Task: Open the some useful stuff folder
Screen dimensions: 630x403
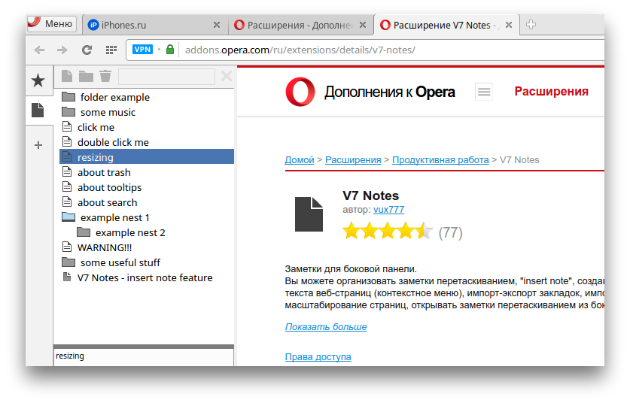Action: (147, 263)
